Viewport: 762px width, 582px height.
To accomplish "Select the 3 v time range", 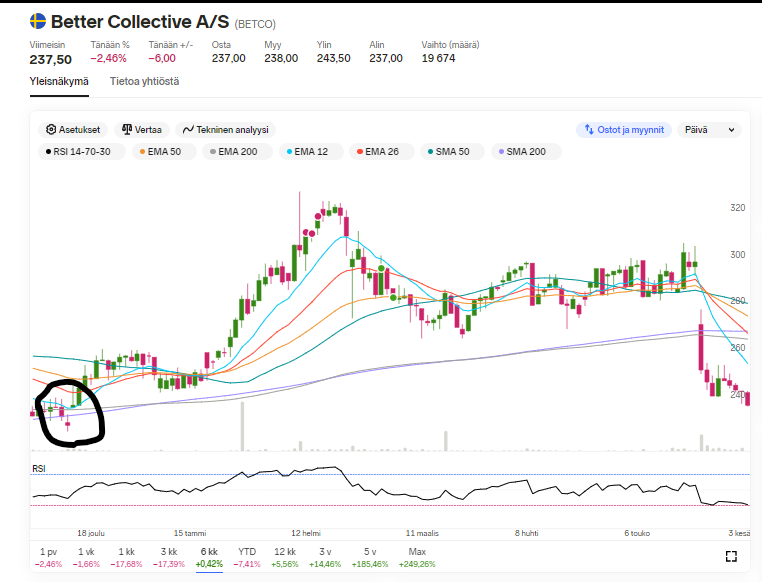I will click(325, 557).
